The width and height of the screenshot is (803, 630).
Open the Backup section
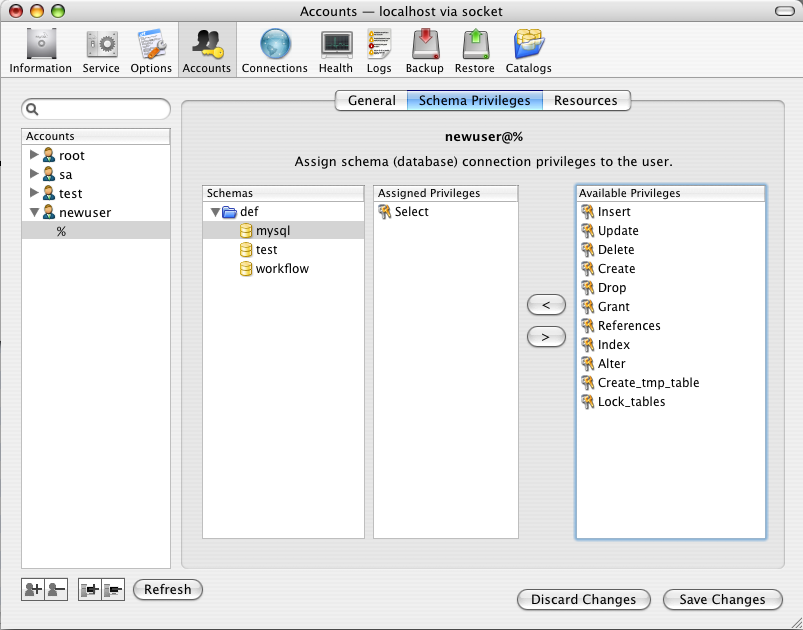[x=424, y=50]
